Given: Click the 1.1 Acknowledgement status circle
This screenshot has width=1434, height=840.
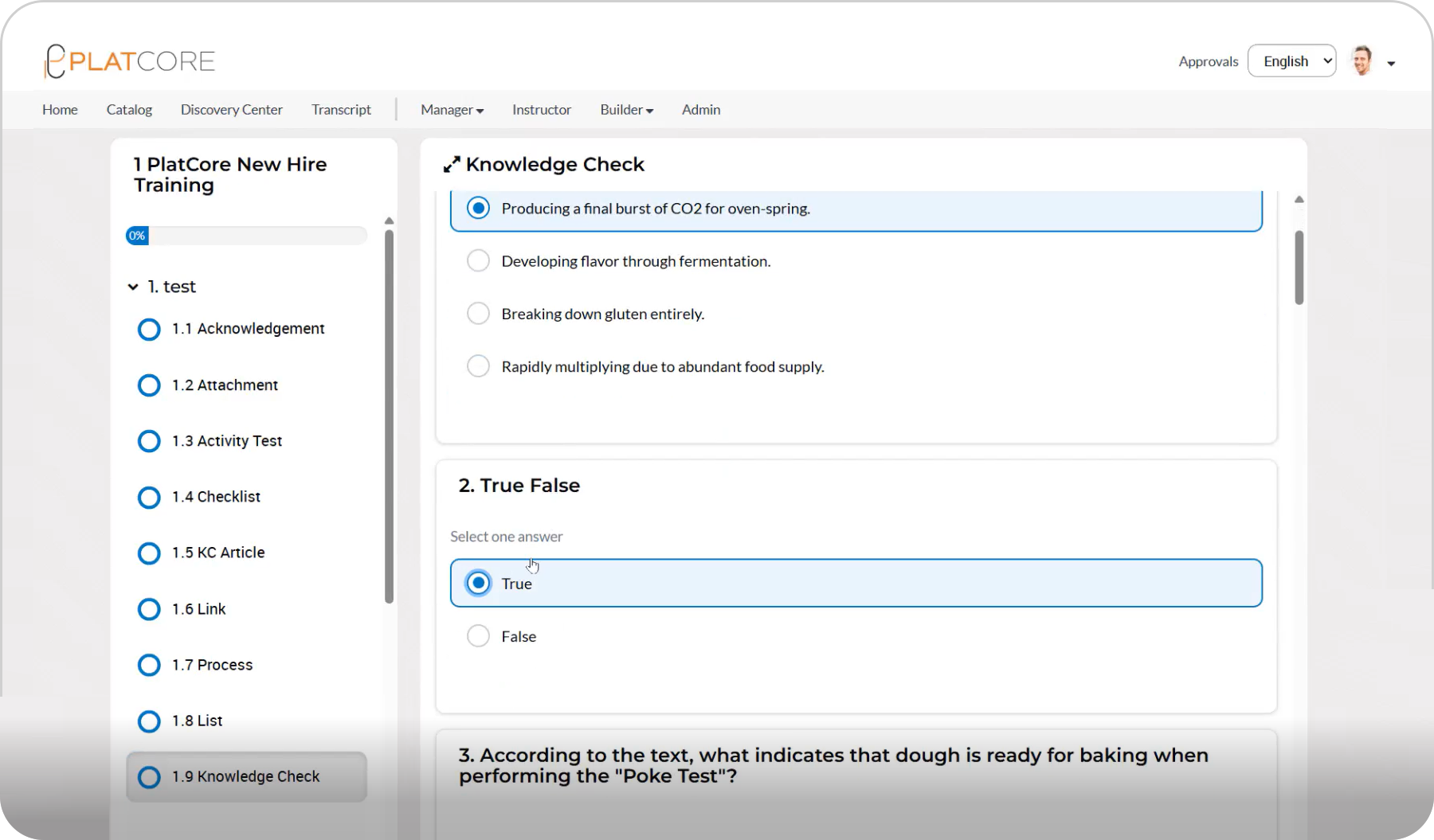Looking at the screenshot, I should [x=149, y=329].
